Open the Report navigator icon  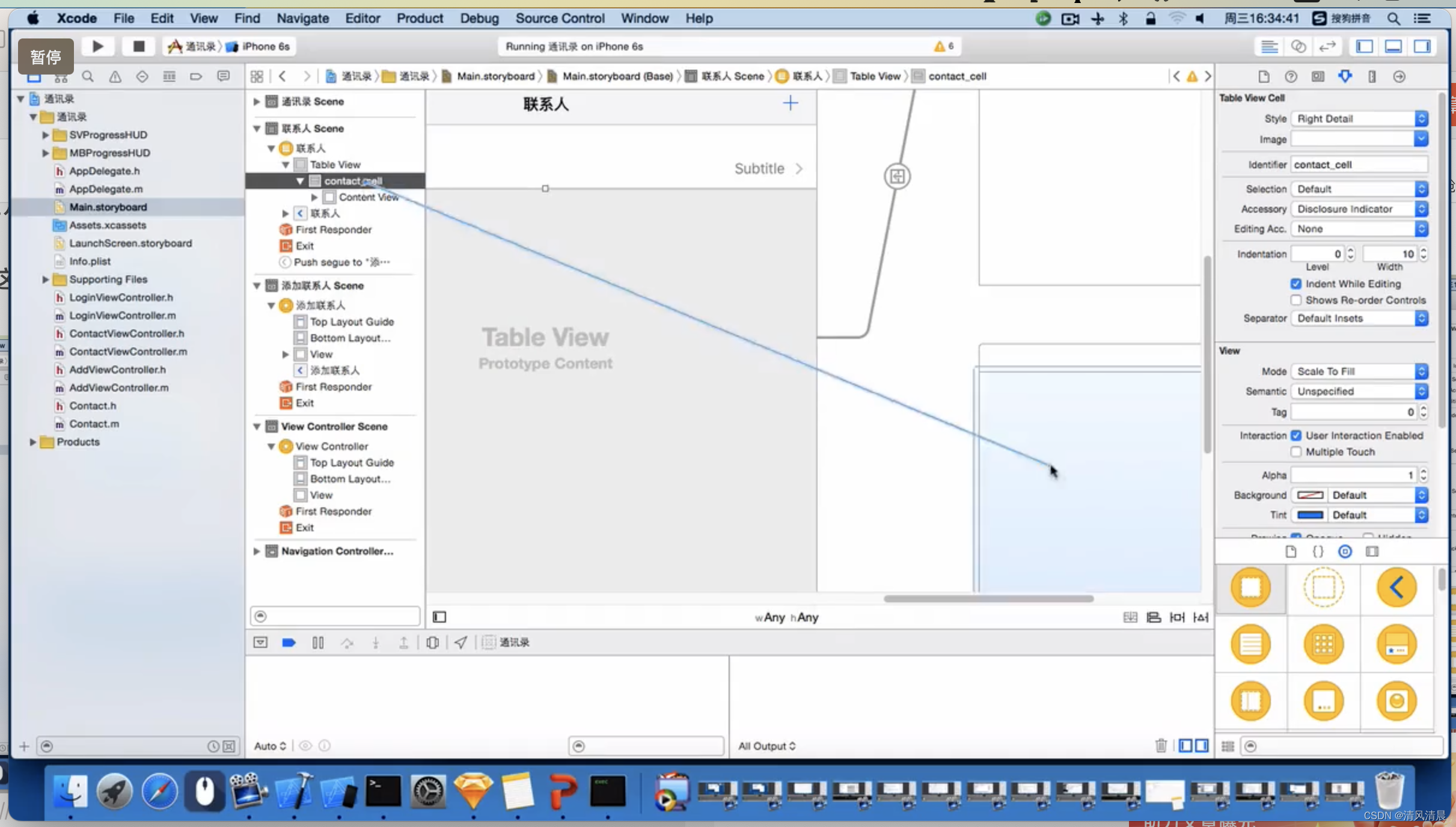coord(224,76)
